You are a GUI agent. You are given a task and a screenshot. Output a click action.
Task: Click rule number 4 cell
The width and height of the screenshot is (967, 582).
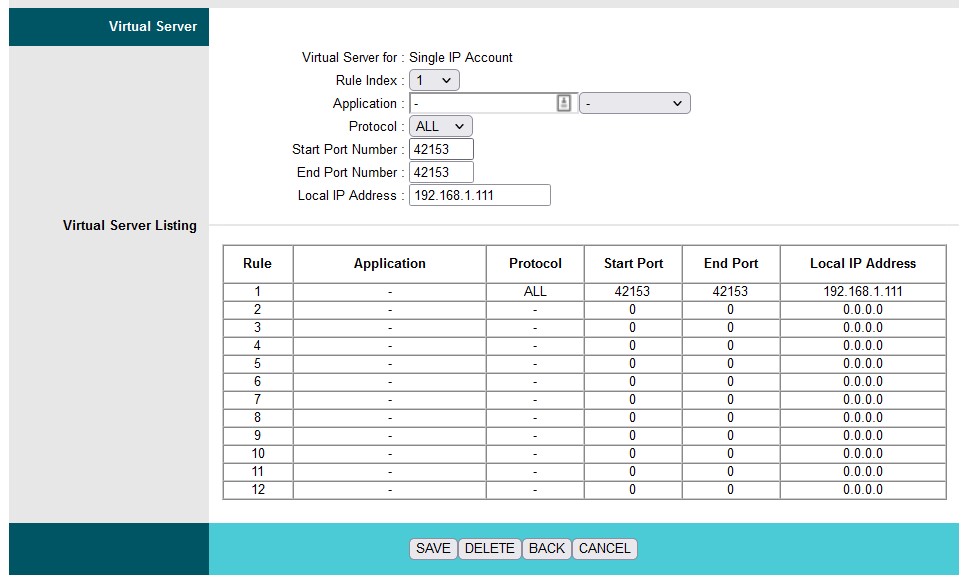click(258, 345)
